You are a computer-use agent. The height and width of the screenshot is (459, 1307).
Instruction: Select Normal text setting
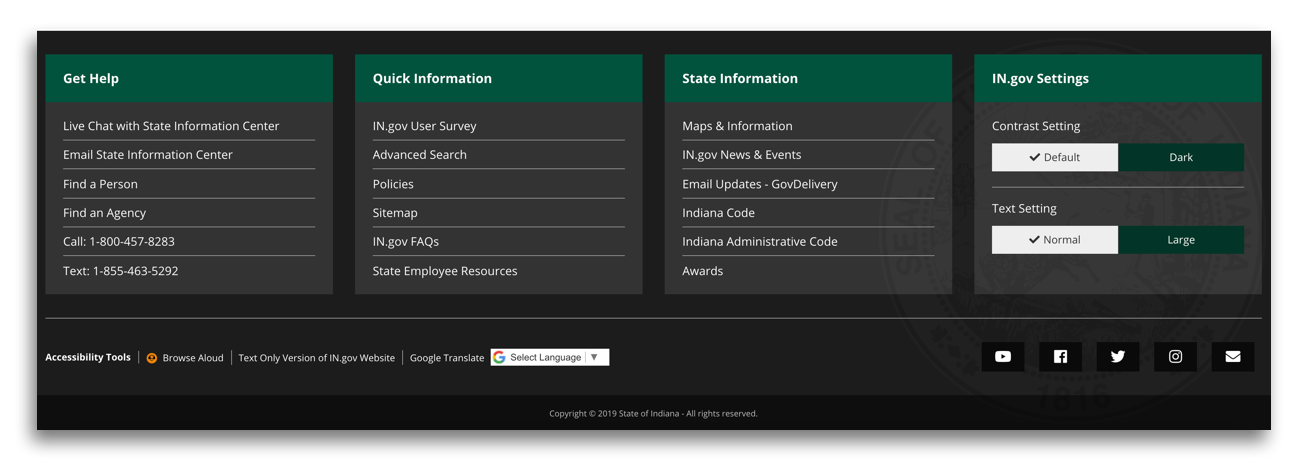1055,240
